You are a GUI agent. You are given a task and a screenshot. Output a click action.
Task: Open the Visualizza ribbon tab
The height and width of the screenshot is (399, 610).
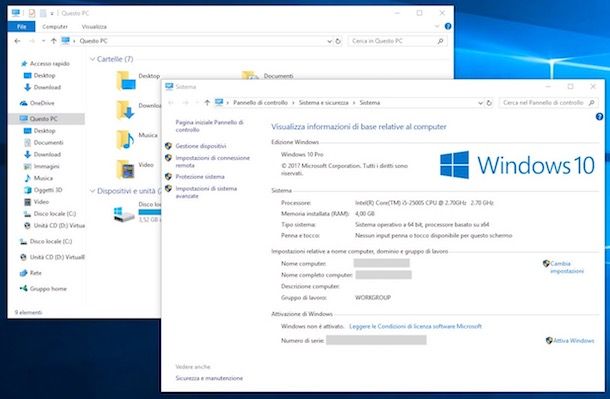point(94,26)
